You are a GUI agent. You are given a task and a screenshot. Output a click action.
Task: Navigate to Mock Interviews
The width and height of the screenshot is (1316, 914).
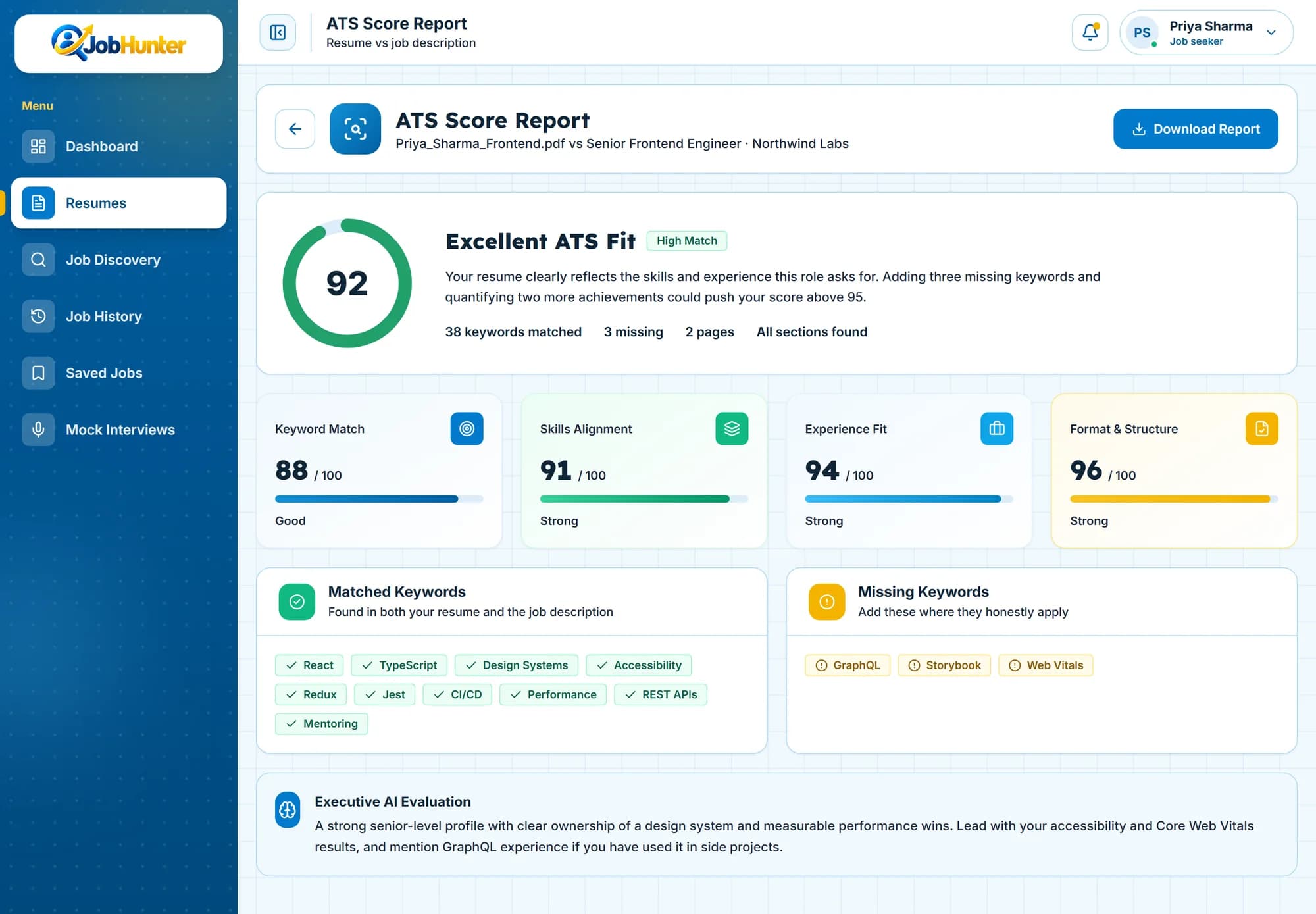pyautogui.click(x=118, y=429)
